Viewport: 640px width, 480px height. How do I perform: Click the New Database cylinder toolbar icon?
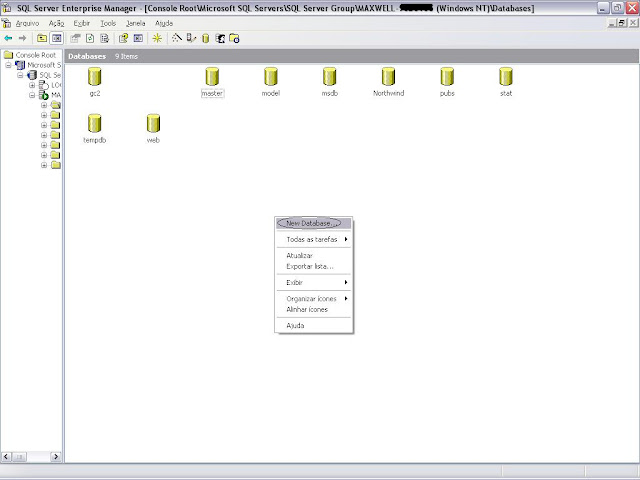click(206, 38)
